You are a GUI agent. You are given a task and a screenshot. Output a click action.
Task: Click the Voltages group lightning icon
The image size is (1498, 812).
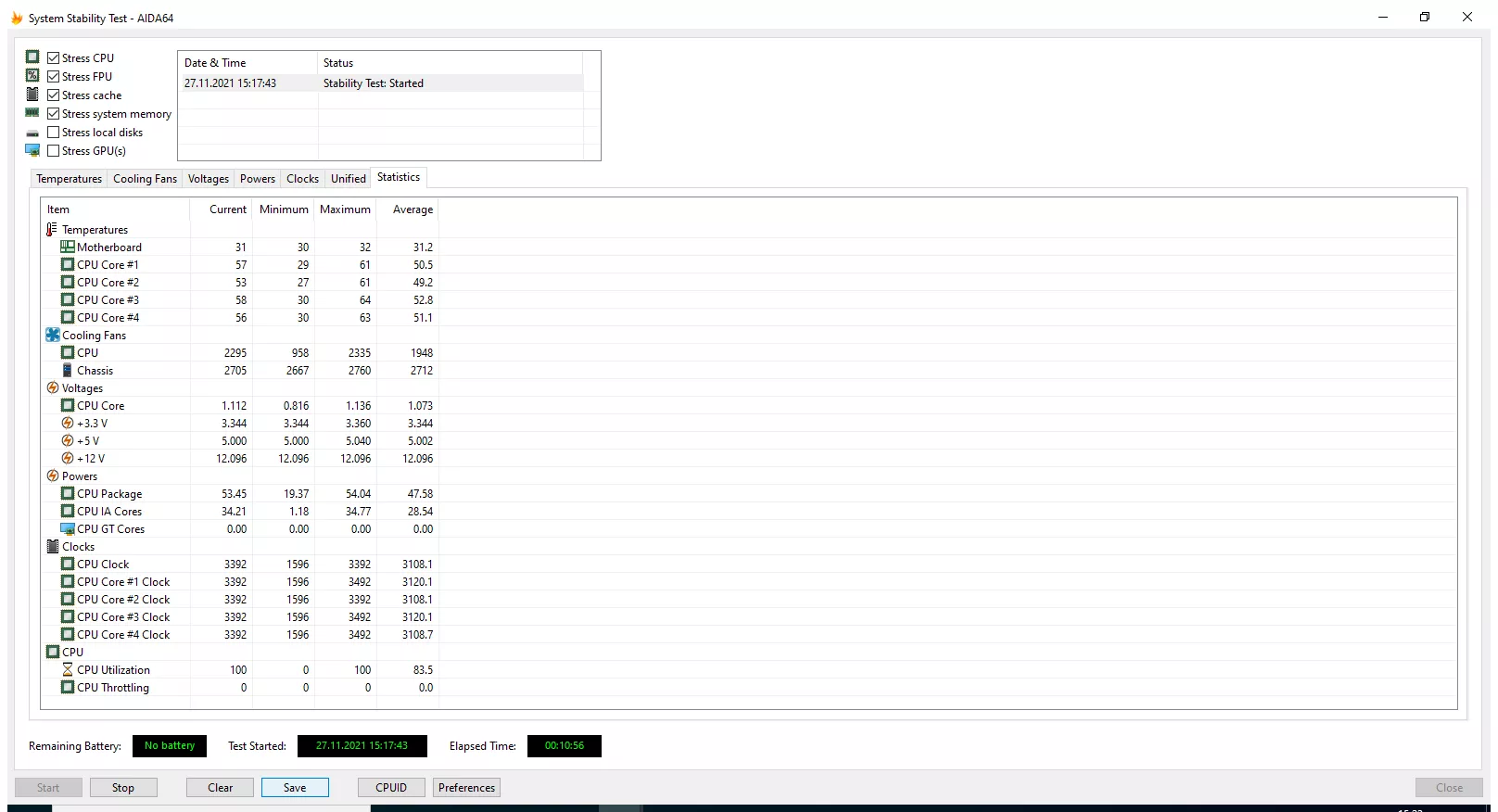tap(53, 387)
